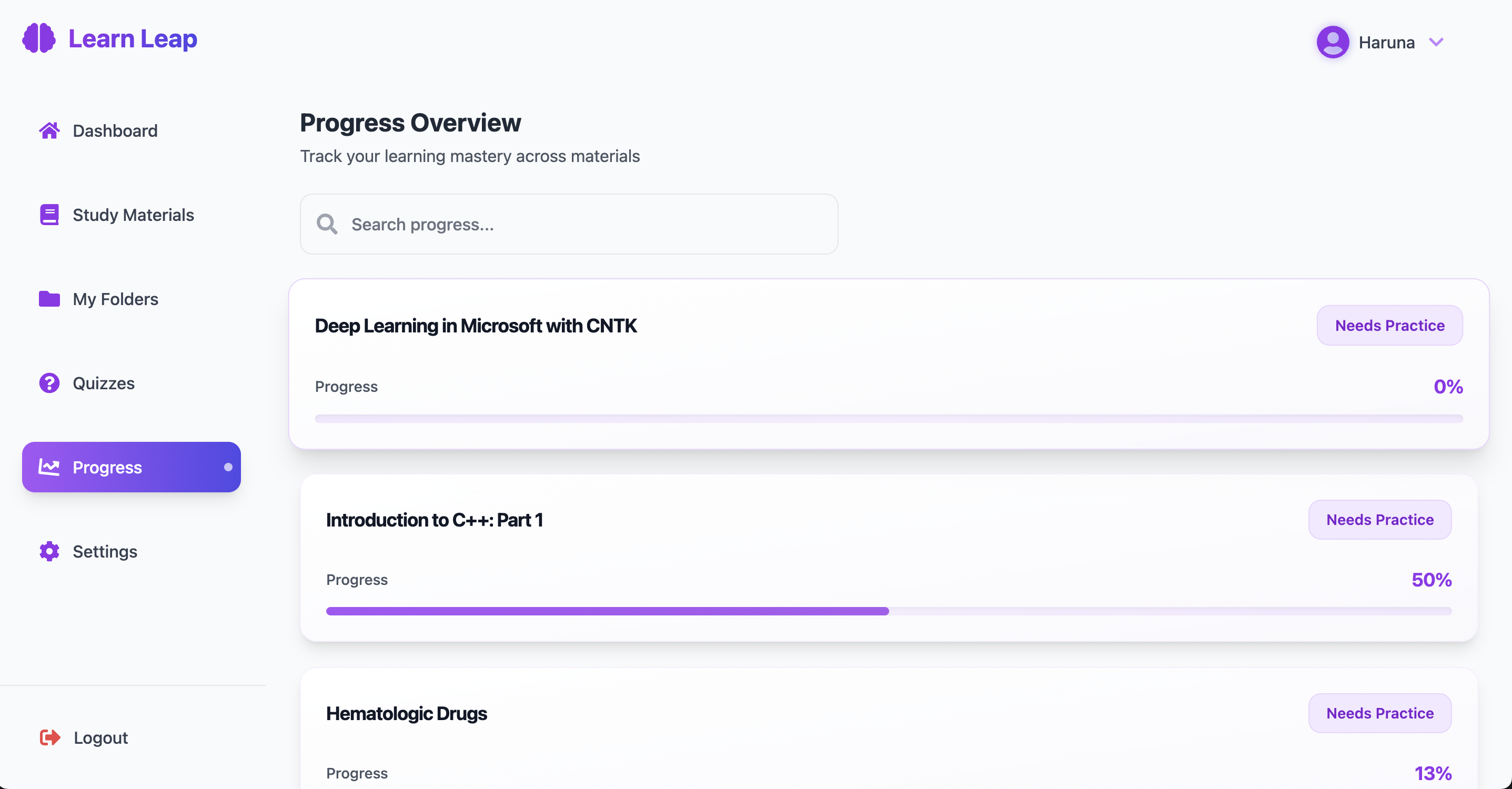This screenshot has width=1512, height=789.
Task: Select the Dashboard home icon
Action: (49, 130)
